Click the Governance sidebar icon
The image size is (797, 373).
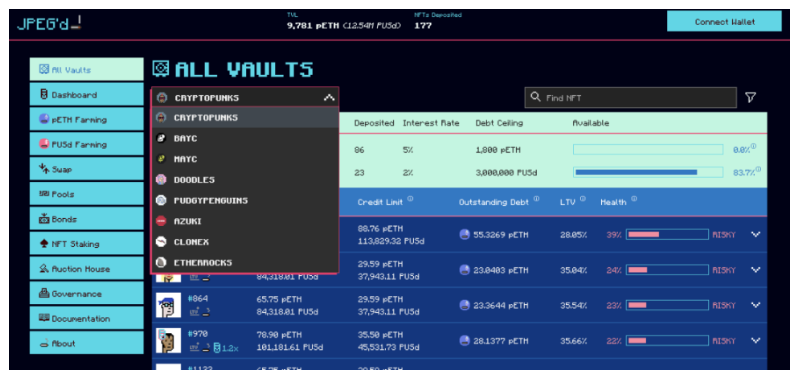(44, 294)
